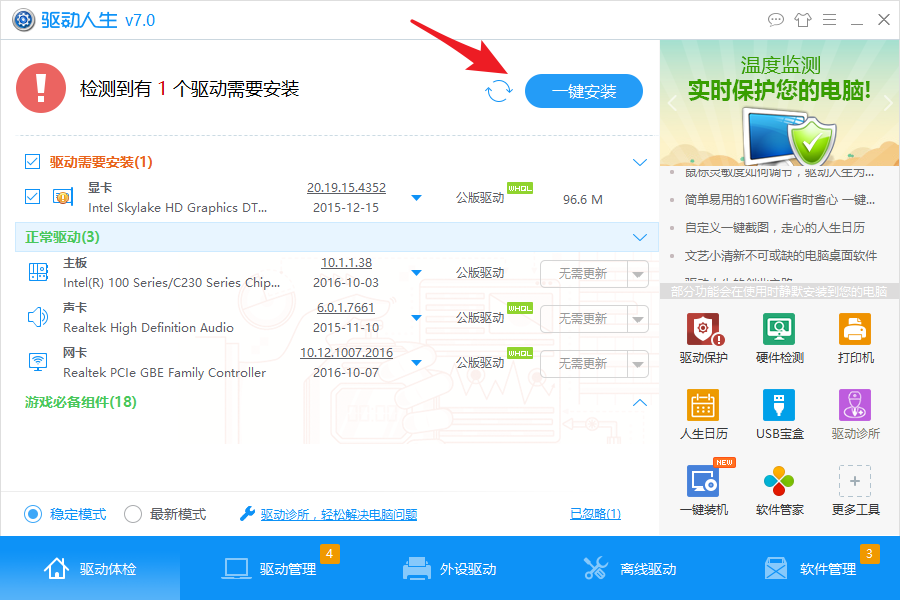
Task: Expand the 游戏必备组件 section chevron
Action: [640, 402]
